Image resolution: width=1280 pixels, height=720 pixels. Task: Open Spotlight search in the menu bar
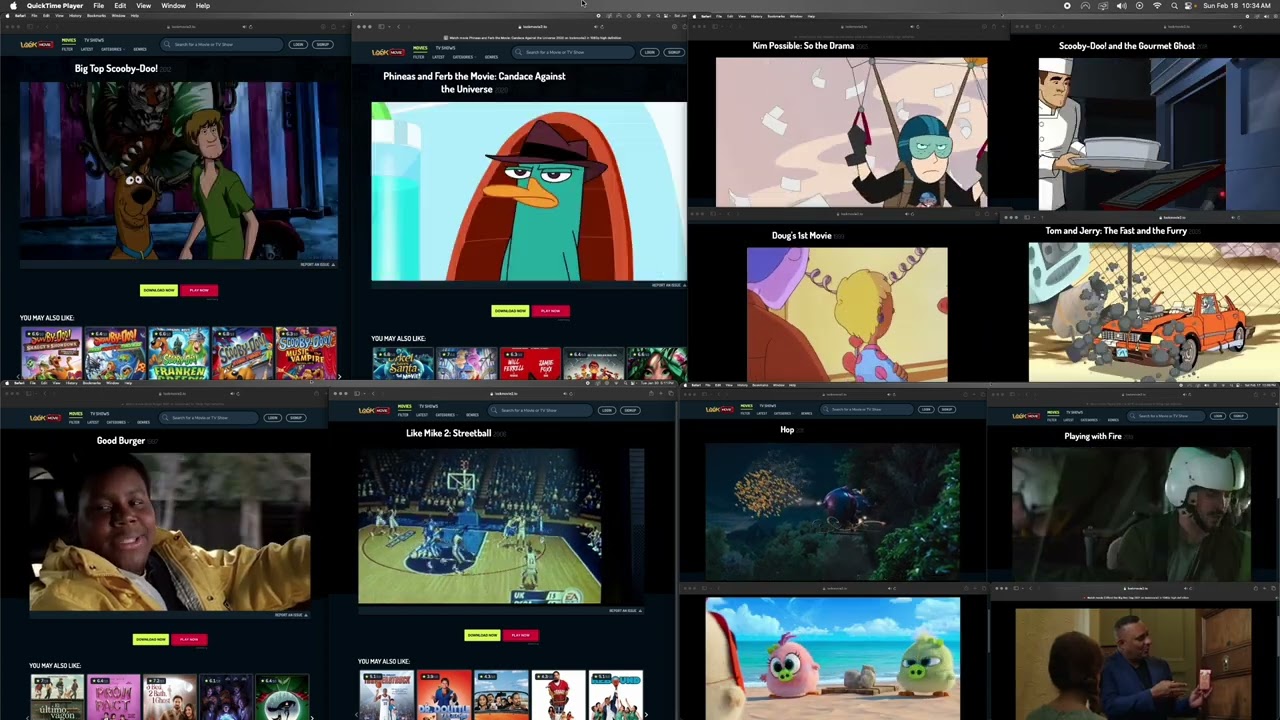point(1175,6)
